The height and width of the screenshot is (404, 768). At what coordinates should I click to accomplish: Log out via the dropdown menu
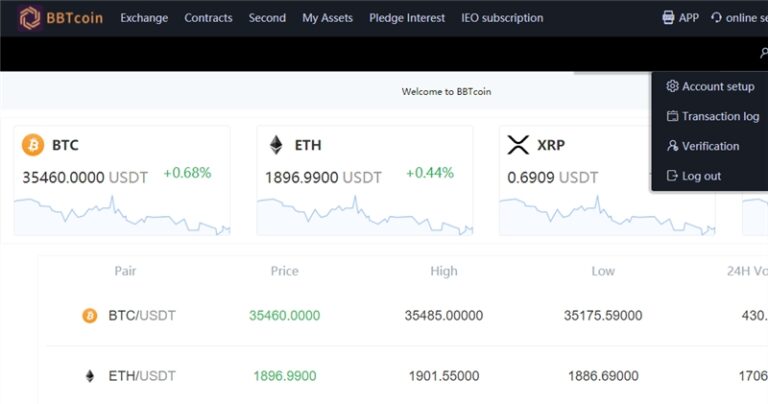700,176
